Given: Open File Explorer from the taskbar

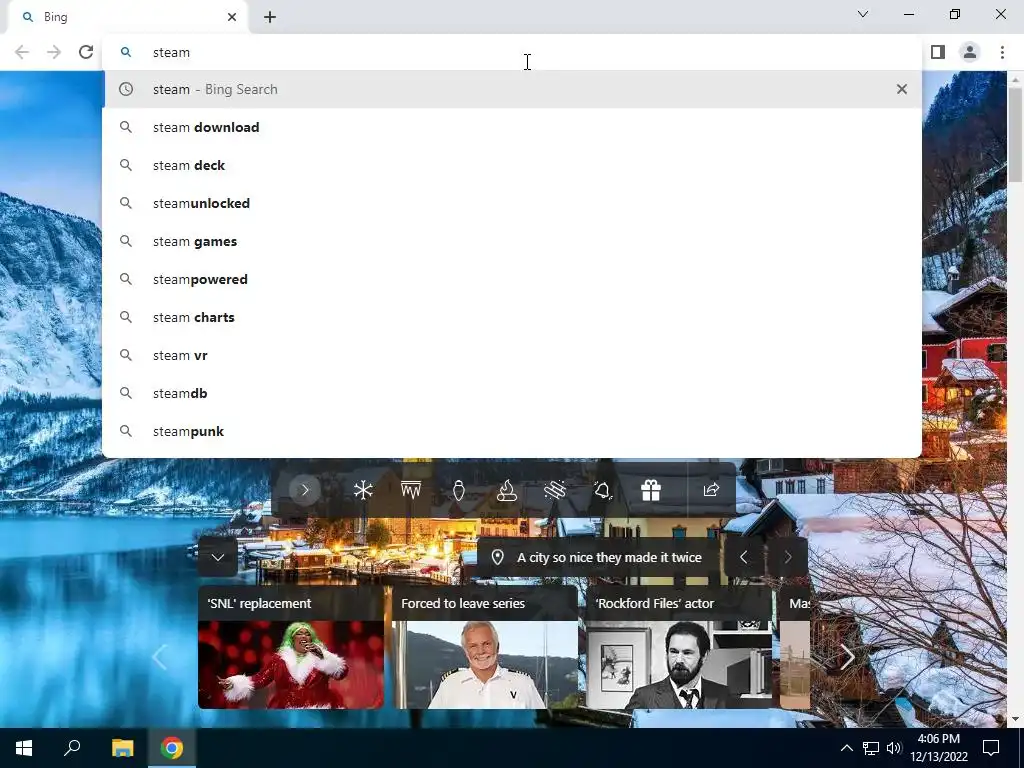Looking at the screenshot, I should coord(122,748).
